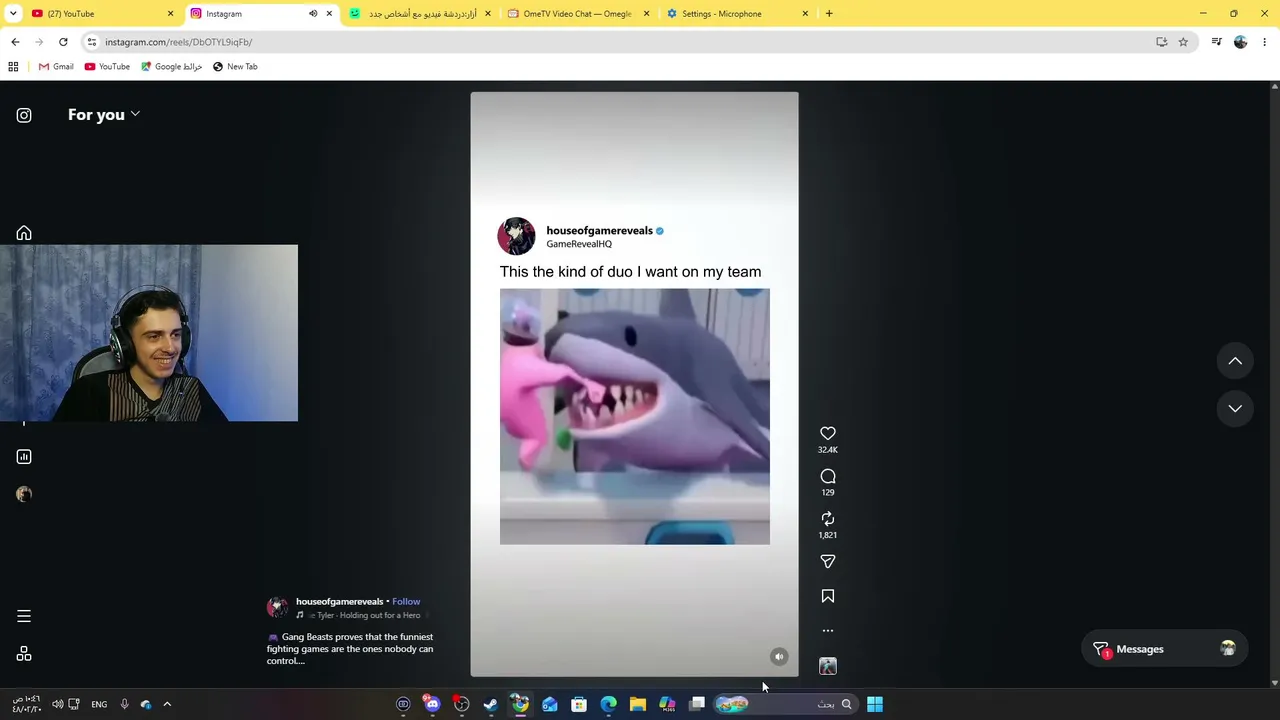Open houseofgamereveals profile from the caption
This screenshot has width=1280, height=720.
click(x=339, y=602)
